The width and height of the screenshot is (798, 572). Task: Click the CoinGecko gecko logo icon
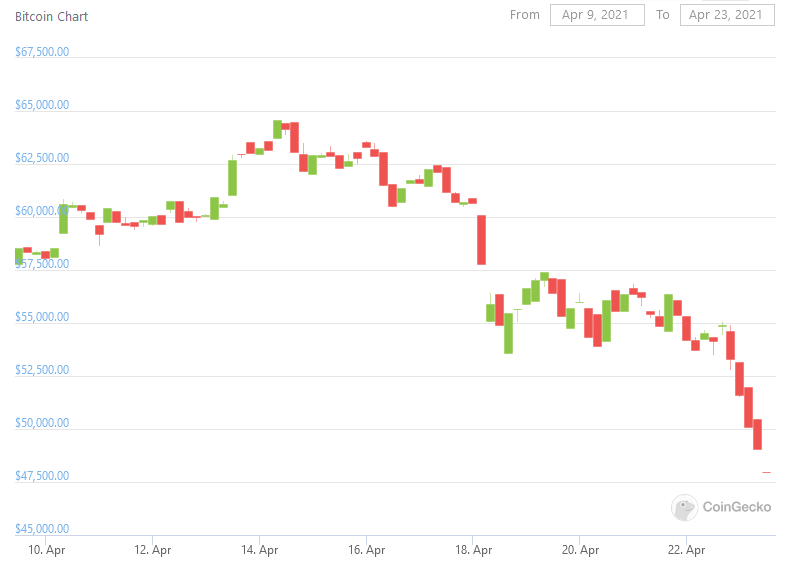[x=684, y=508]
